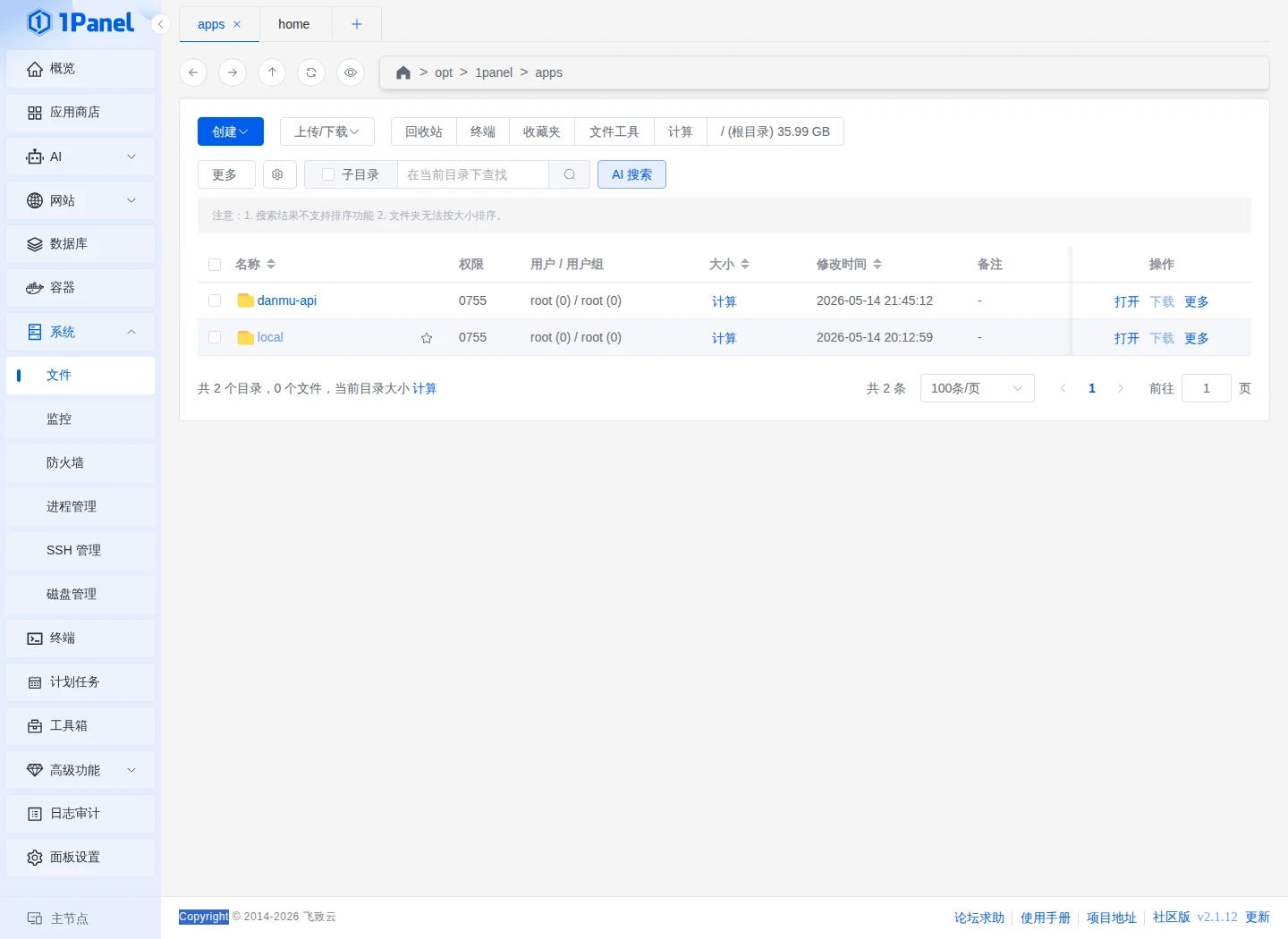Sort by name using the sort arrows
The image size is (1288, 939).
click(271, 264)
